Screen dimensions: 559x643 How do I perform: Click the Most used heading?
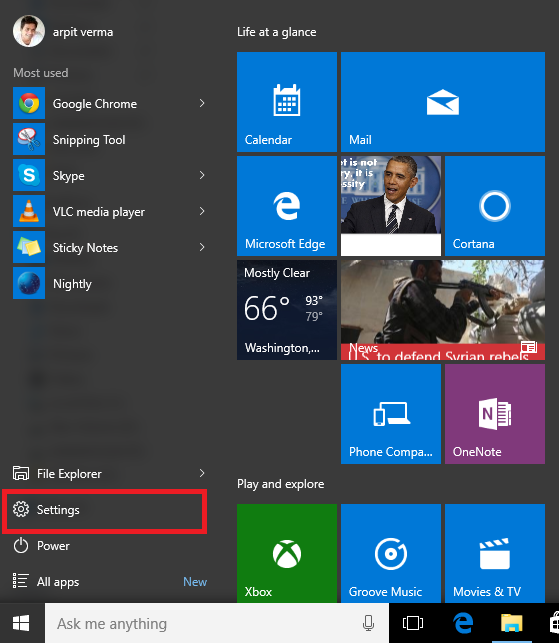point(41,73)
